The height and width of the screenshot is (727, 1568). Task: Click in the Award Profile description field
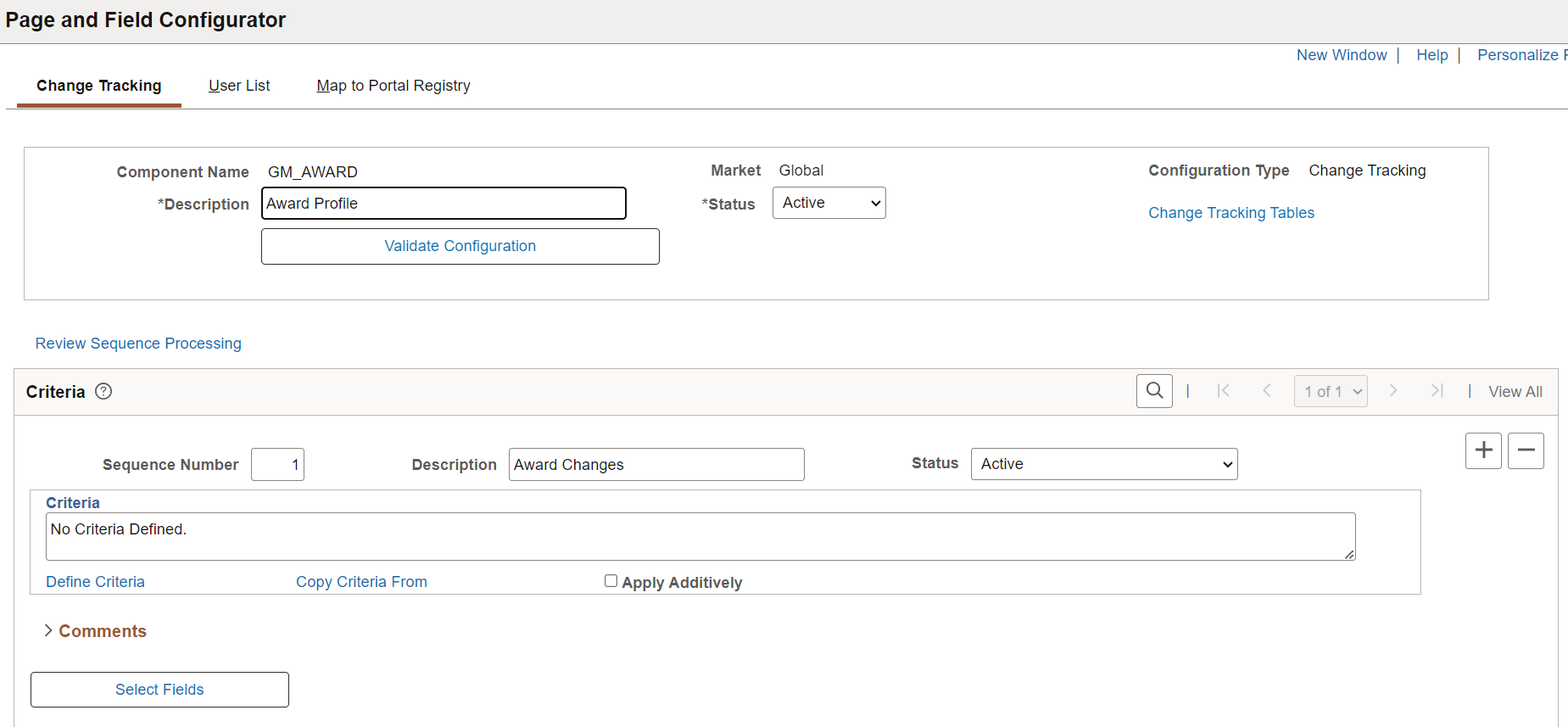pos(444,204)
